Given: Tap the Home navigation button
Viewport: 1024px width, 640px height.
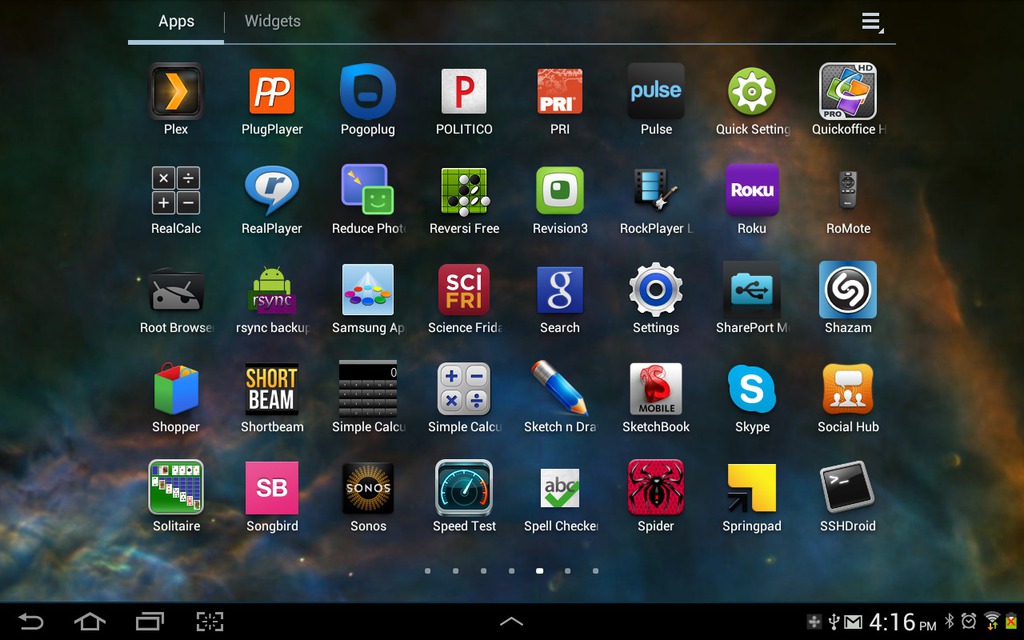Looking at the screenshot, I should tap(90, 621).
